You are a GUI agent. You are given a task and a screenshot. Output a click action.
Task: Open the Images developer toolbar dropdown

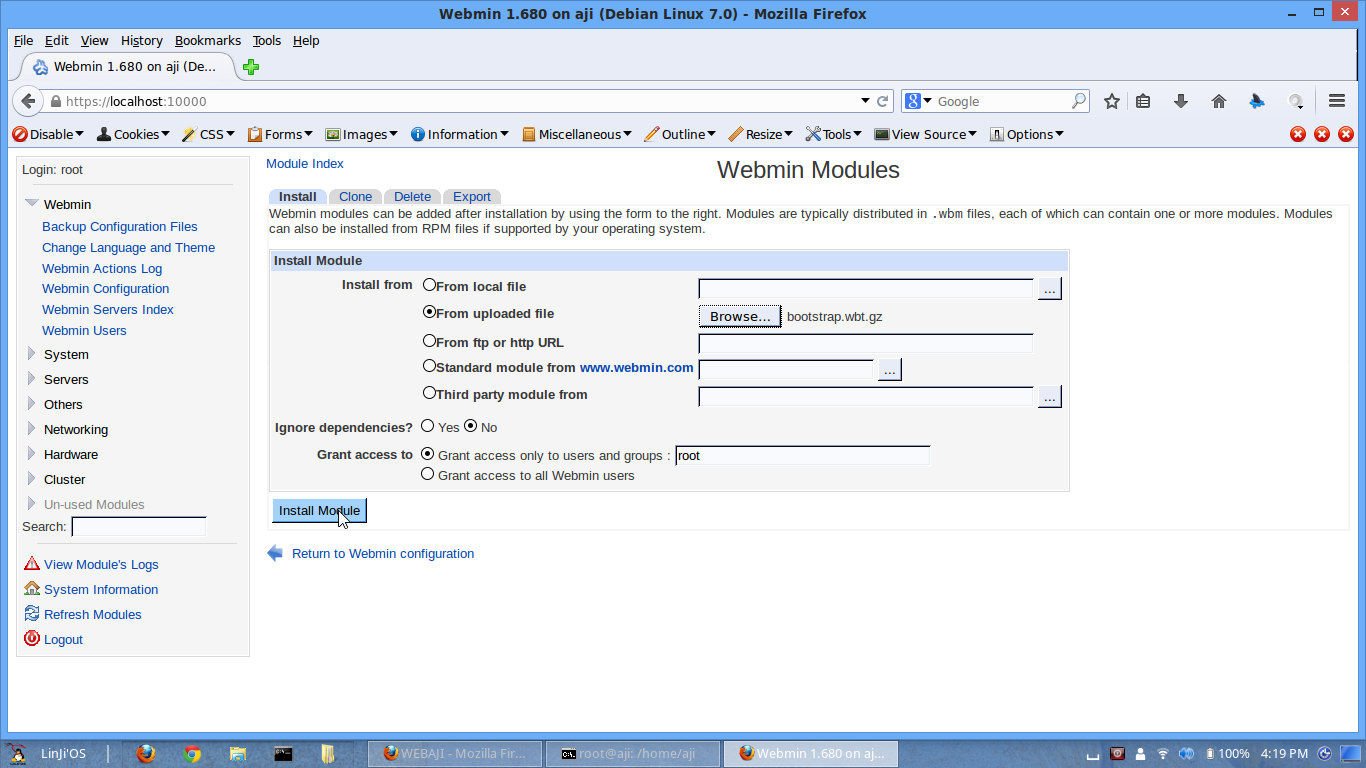(361, 134)
